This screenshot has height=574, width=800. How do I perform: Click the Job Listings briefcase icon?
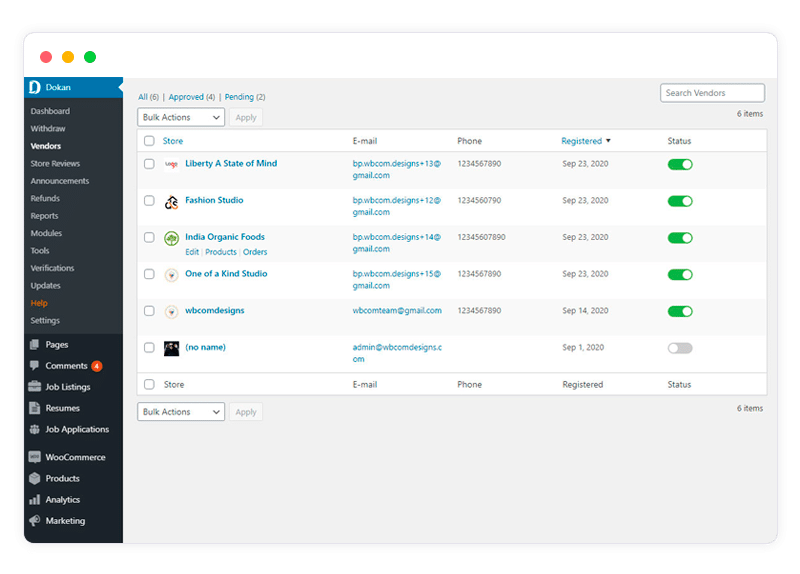tap(35, 387)
